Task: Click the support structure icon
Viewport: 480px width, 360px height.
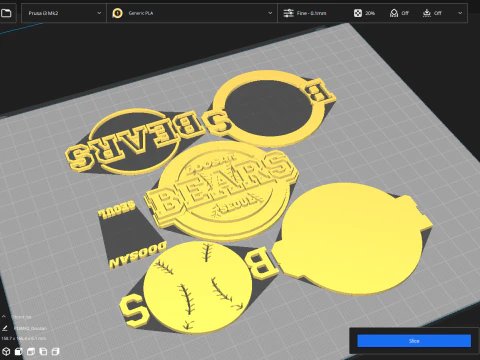Action: [394, 13]
